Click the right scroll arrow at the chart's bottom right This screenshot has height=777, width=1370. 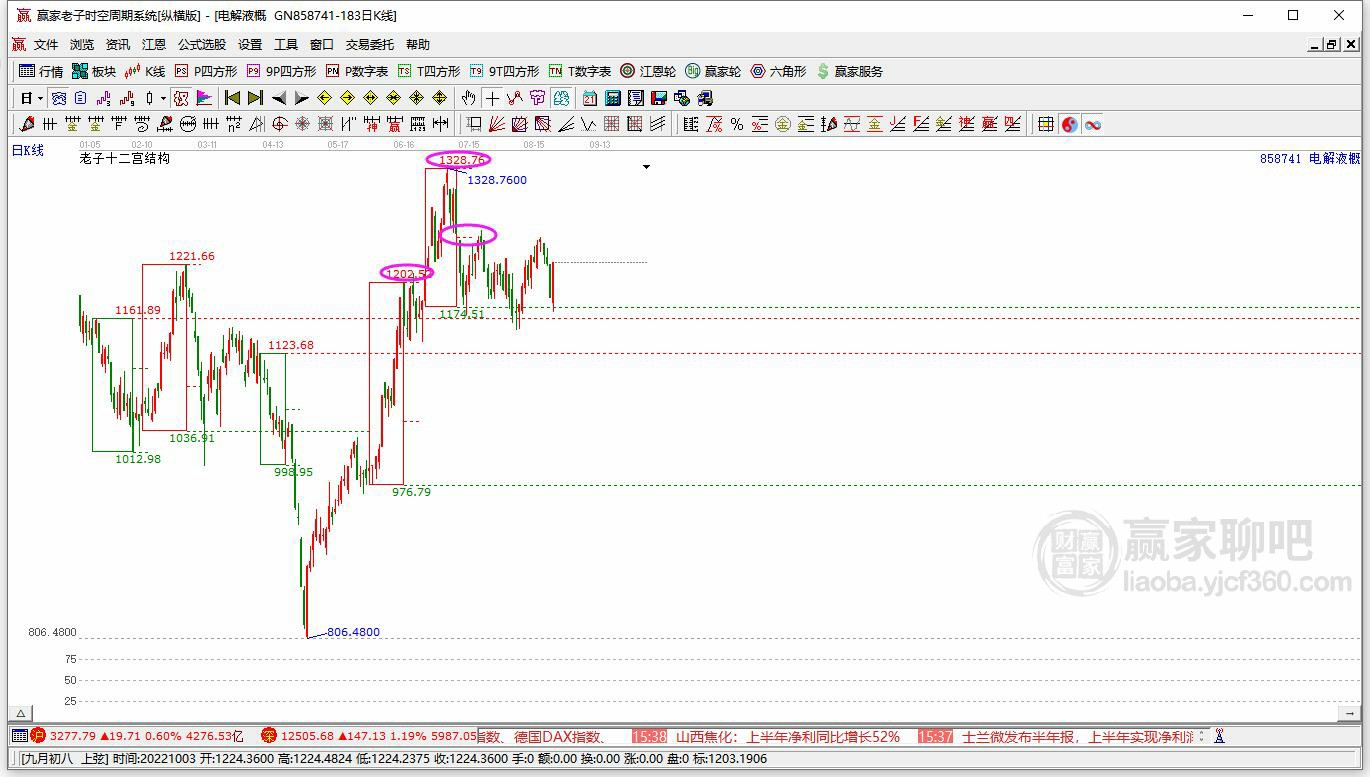1351,714
